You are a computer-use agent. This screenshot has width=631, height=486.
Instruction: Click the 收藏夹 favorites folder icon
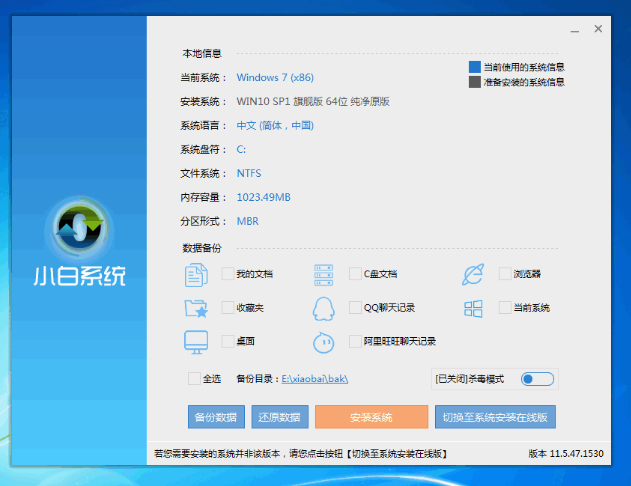(195, 307)
